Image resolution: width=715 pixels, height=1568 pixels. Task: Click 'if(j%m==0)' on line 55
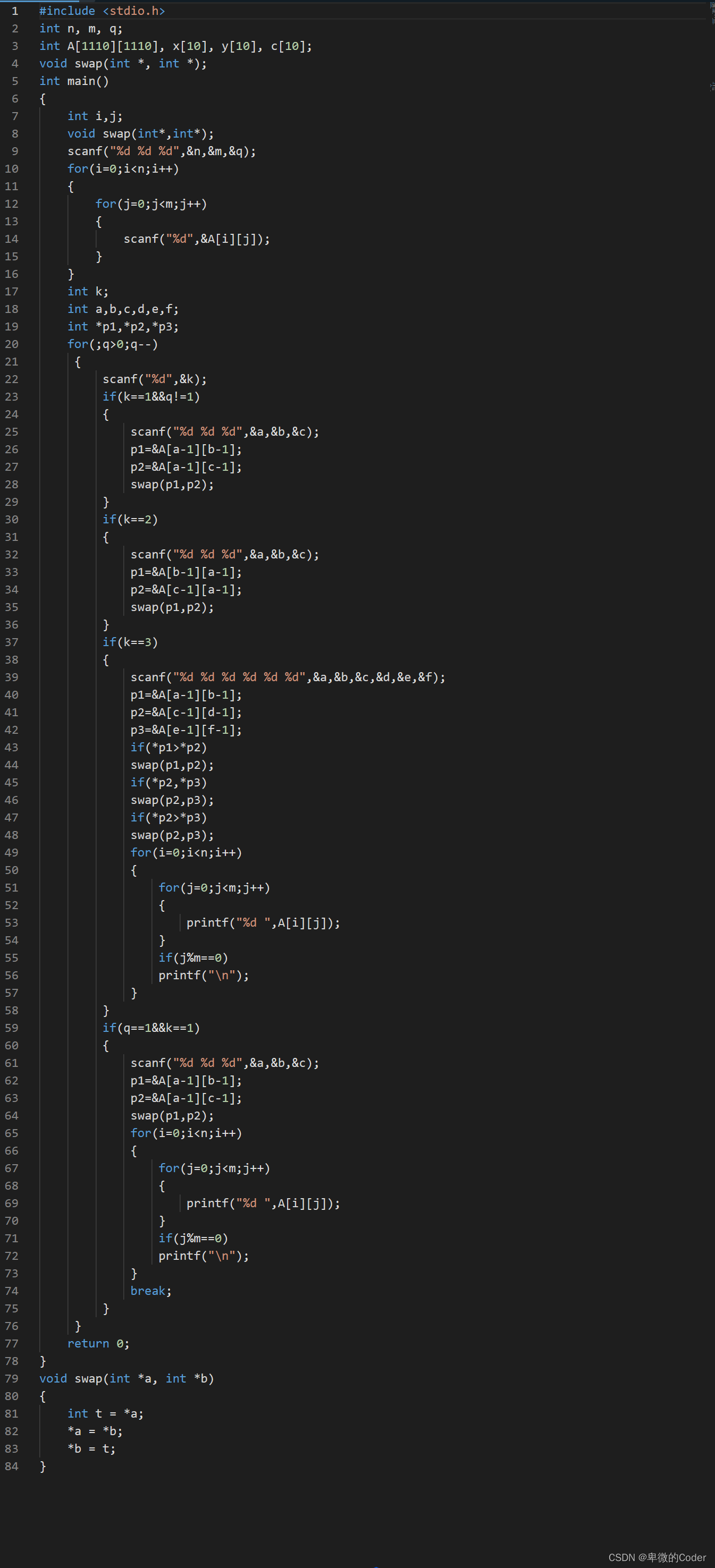point(193,958)
